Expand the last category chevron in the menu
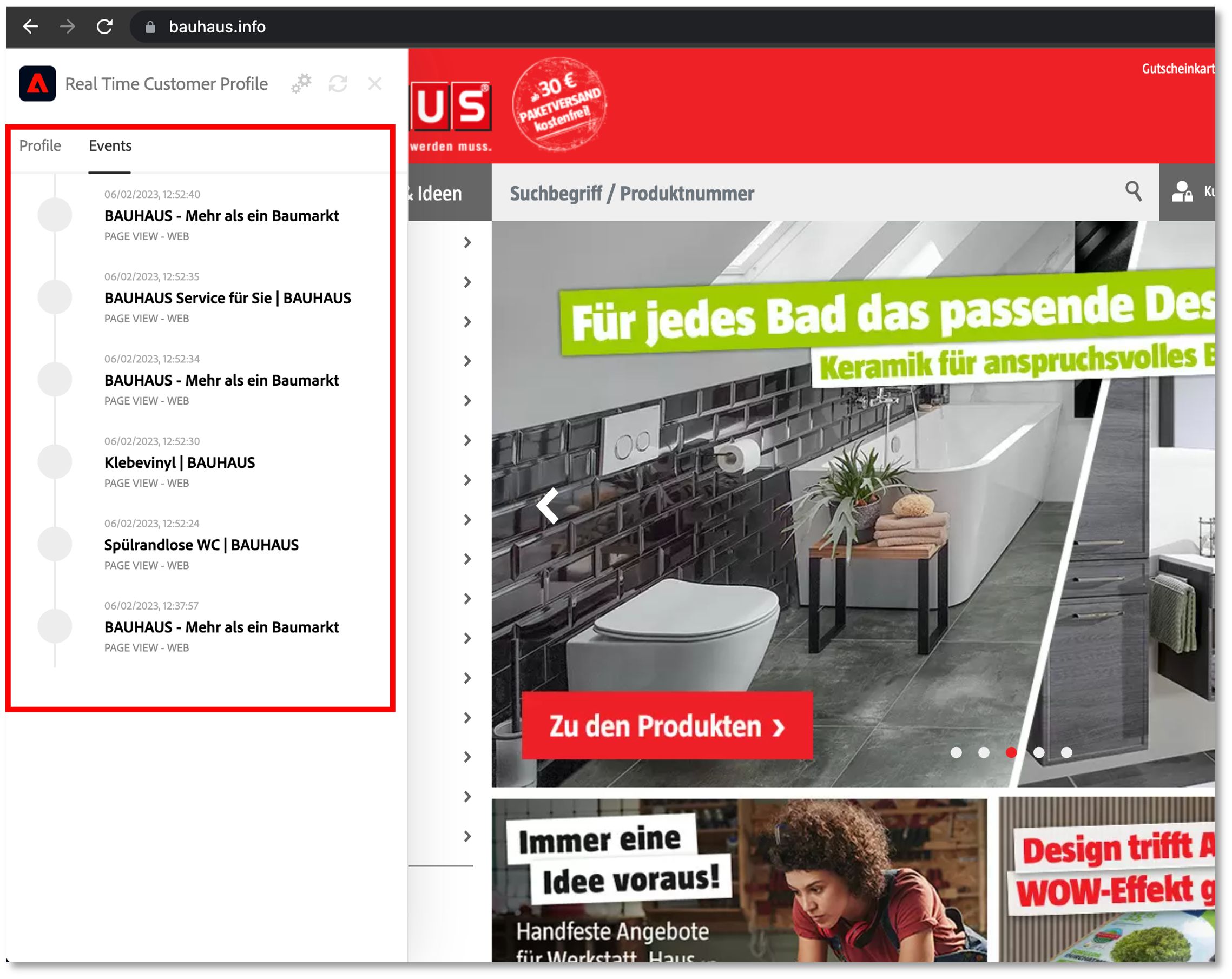Viewport: 1232px width, 979px height. [467, 836]
